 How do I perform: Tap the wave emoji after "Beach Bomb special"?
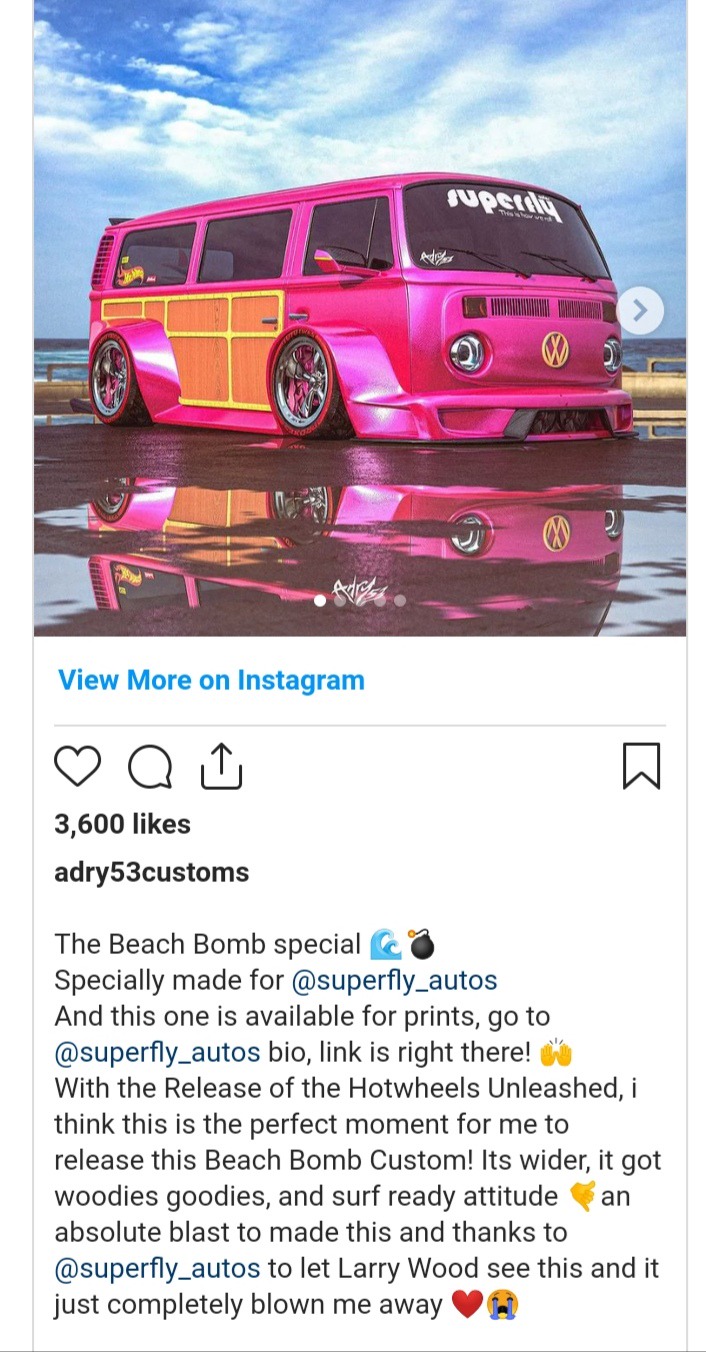pos(385,944)
